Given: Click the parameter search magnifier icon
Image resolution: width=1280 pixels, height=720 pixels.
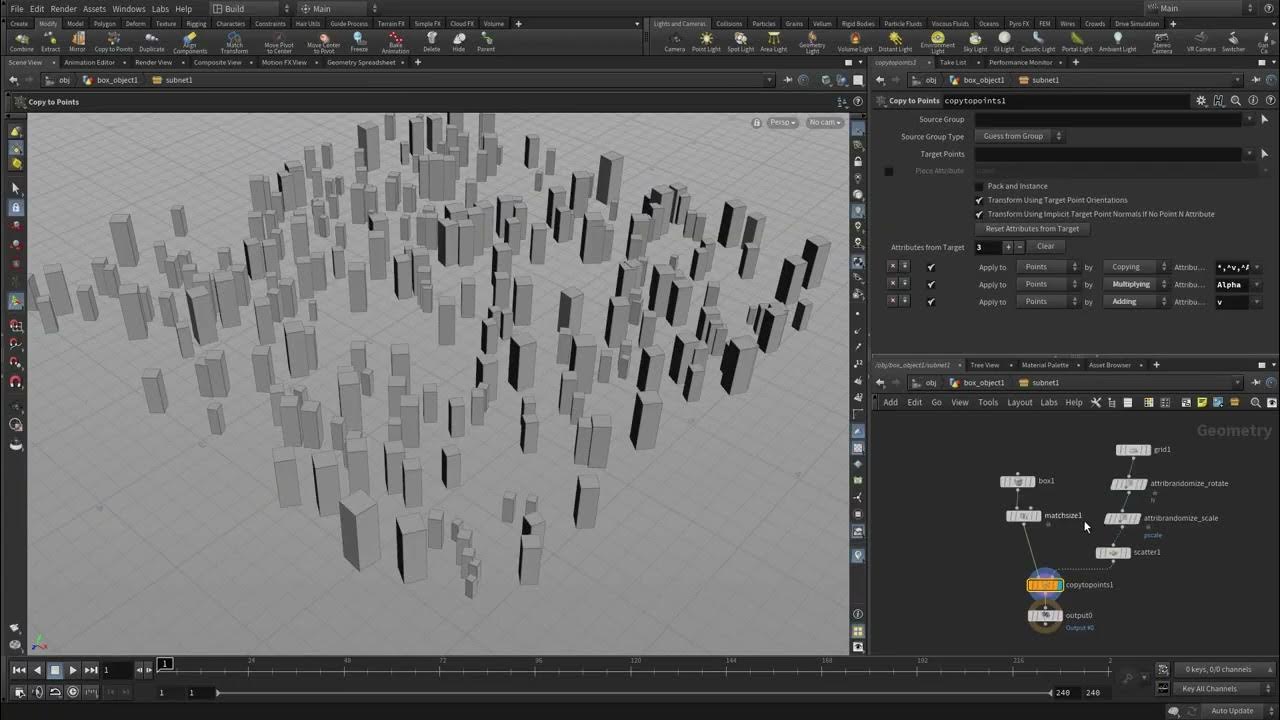Looking at the screenshot, I should (1236, 101).
